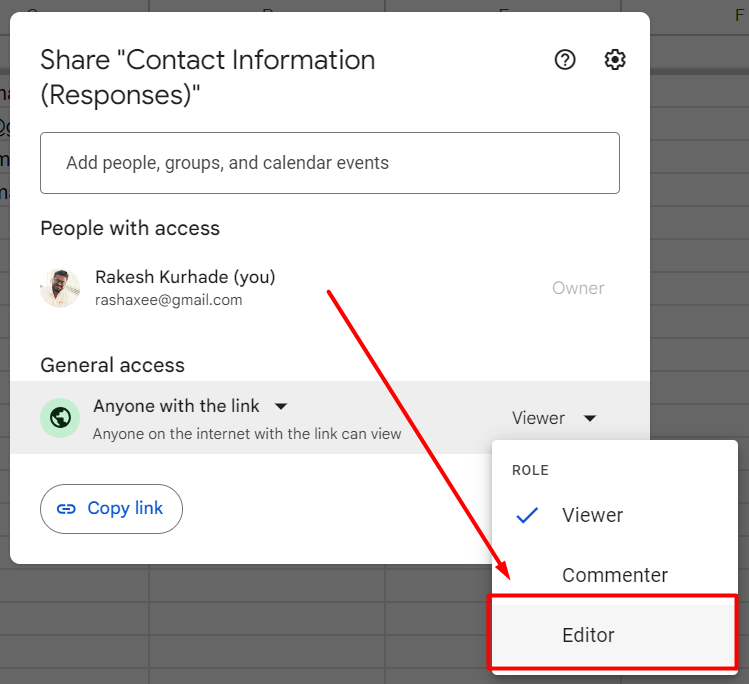Choose the Editor role option
Viewport: 749px width, 684px height.
615,635
